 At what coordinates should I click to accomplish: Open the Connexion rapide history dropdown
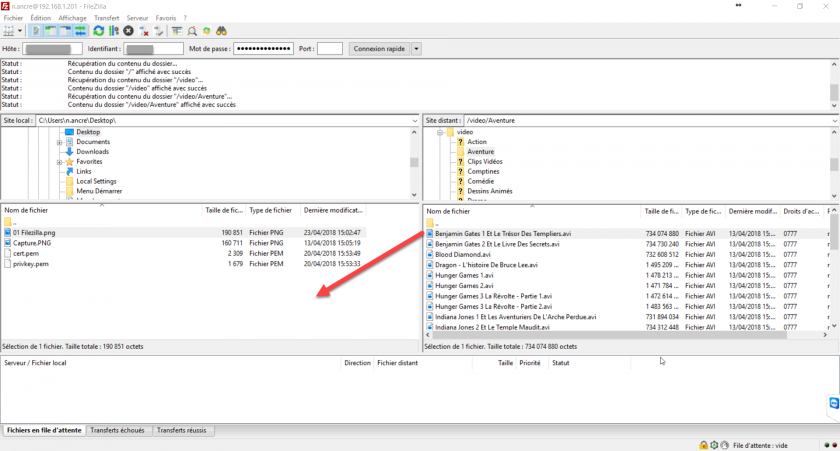point(416,49)
